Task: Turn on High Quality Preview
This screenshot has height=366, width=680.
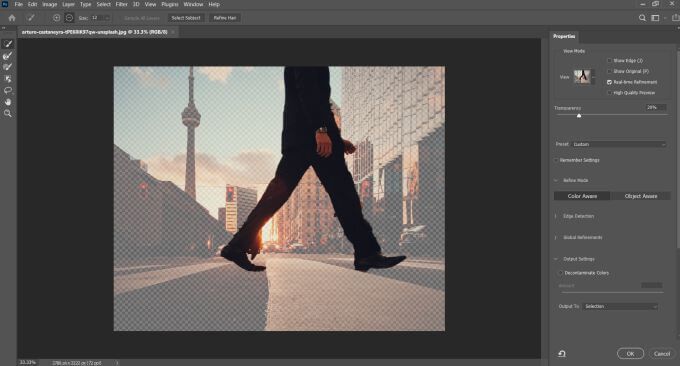Action: pyautogui.click(x=609, y=93)
